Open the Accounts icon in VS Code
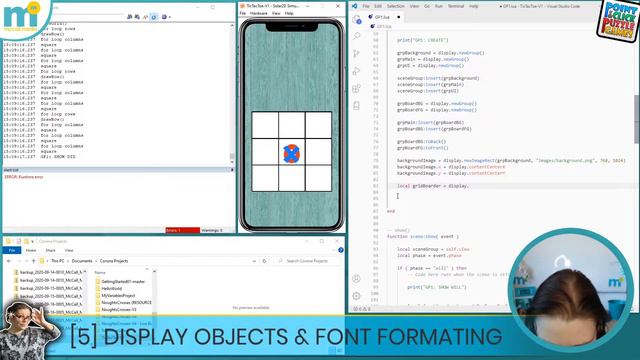 pos(356,279)
